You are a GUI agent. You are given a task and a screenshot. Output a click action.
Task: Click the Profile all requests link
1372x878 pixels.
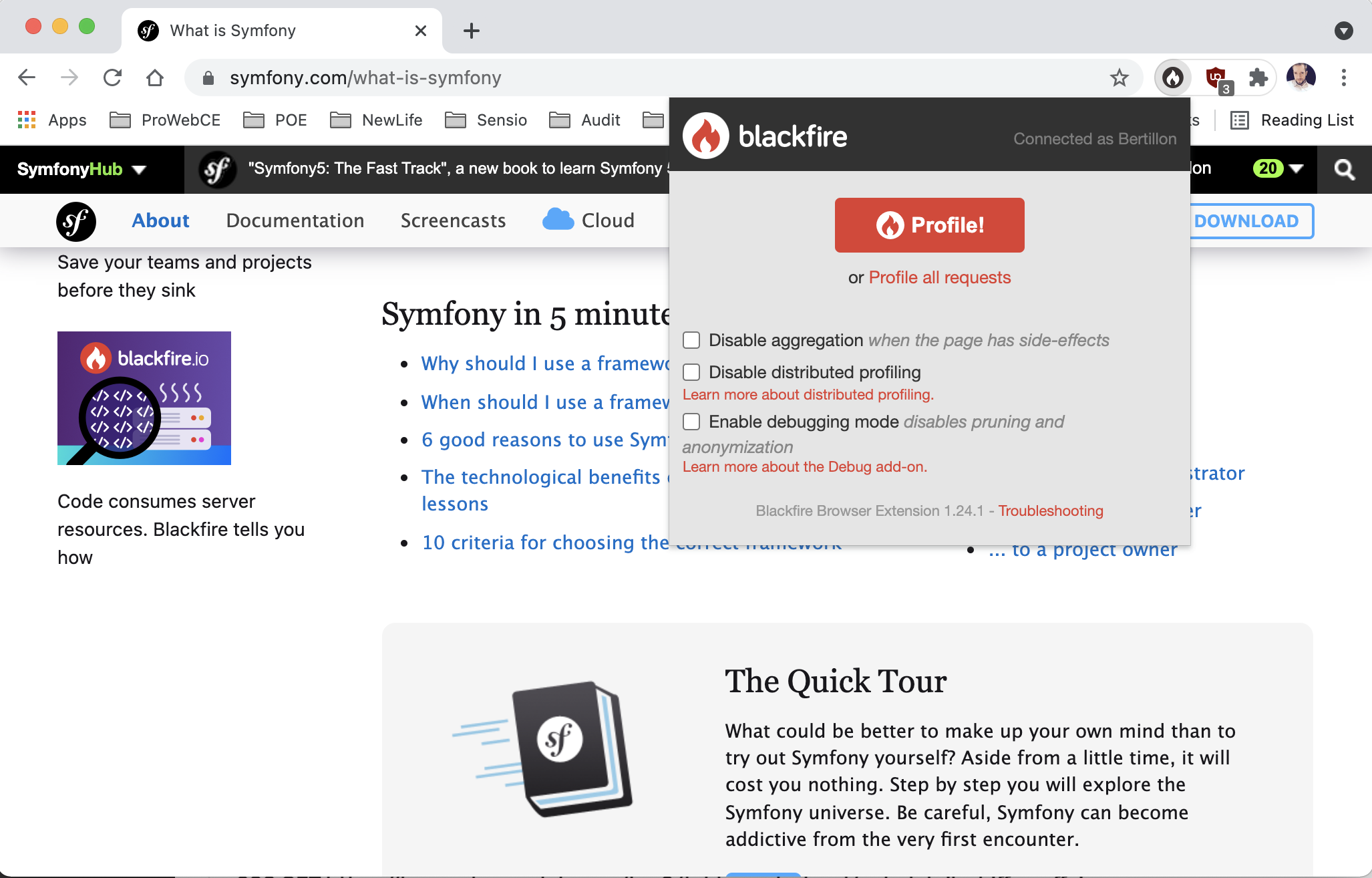coord(939,277)
